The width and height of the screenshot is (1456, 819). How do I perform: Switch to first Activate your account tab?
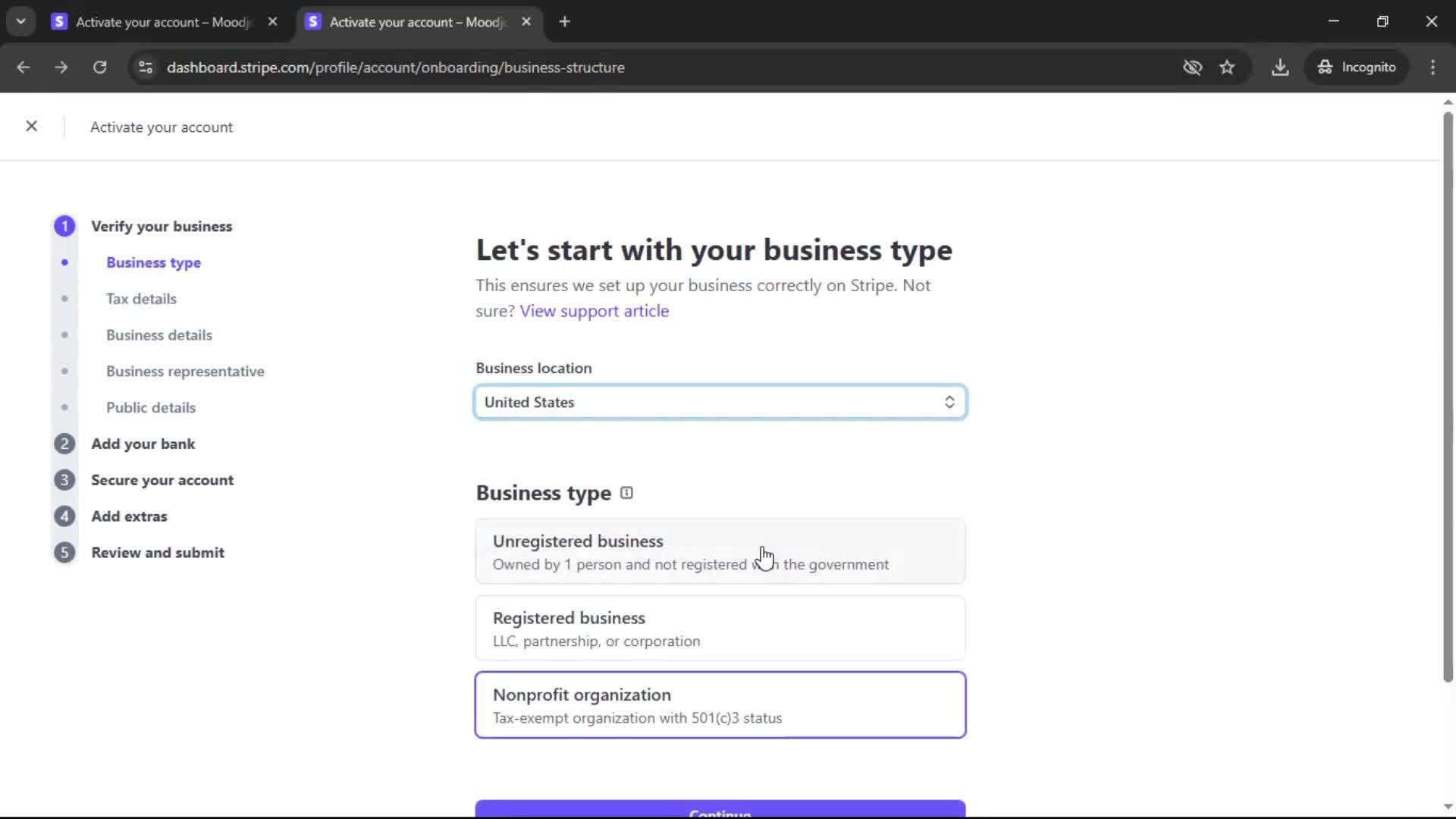point(162,22)
